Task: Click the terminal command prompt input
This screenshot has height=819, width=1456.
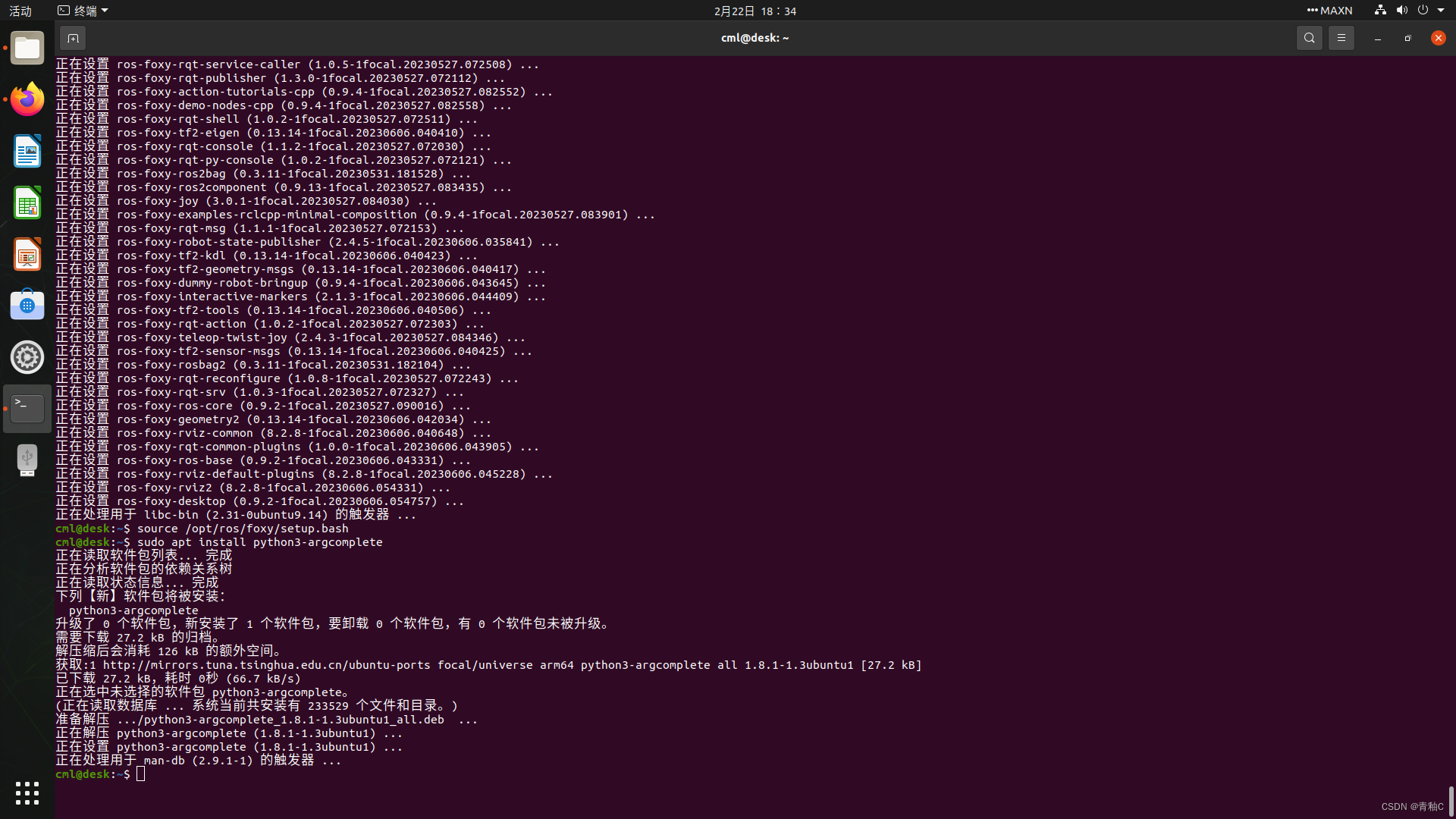Action: pyautogui.click(x=140, y=773)
